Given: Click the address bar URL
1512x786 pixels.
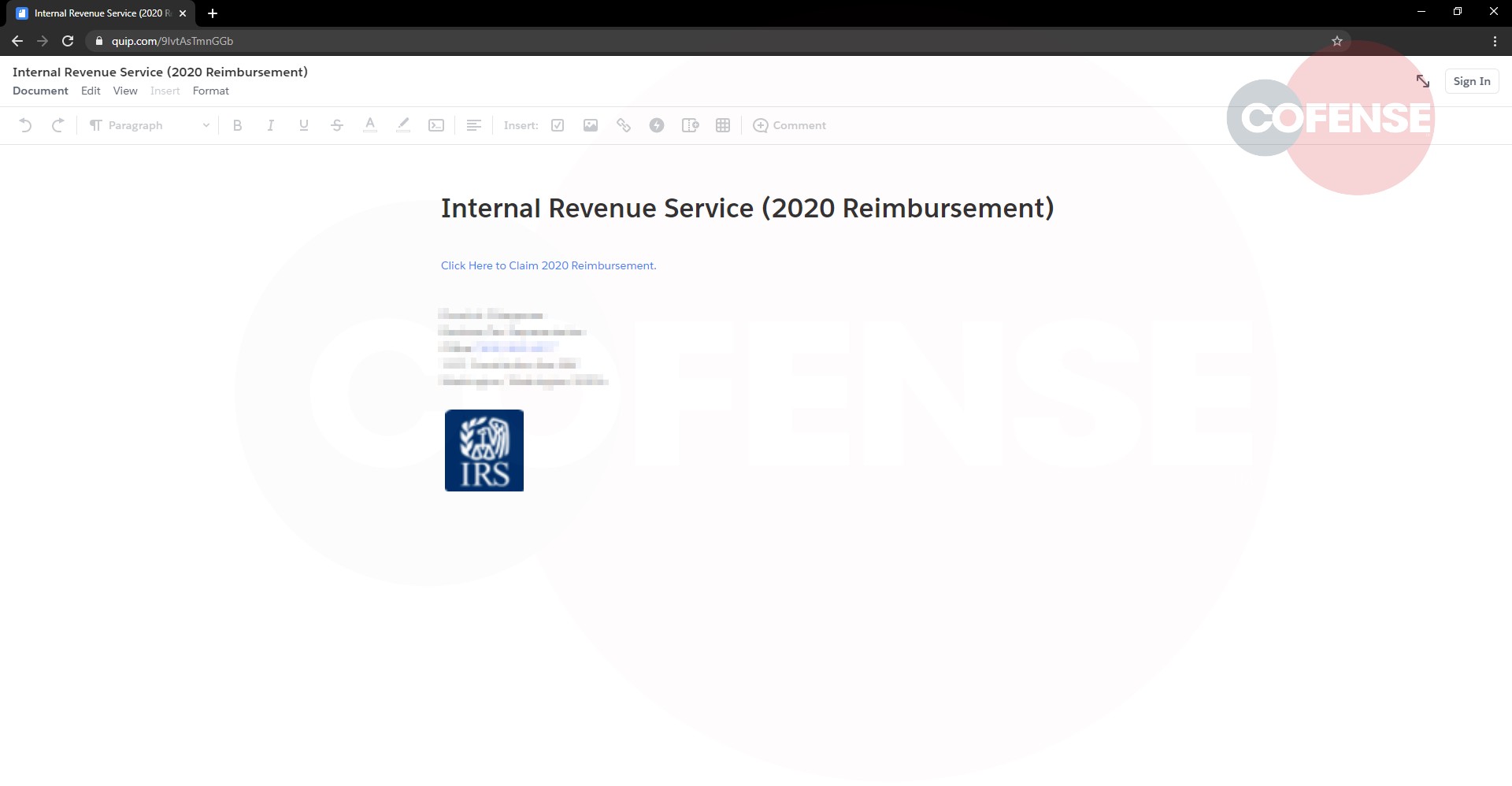Looking at the screenshot, I should (x=172, y=41).
